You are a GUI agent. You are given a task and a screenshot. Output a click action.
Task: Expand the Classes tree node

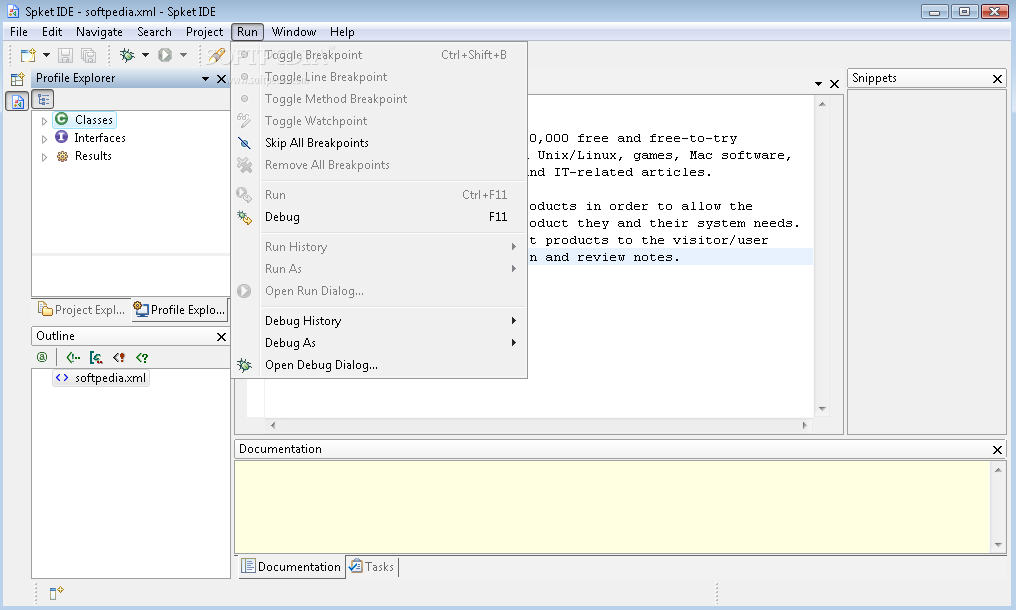coord(44,121)
